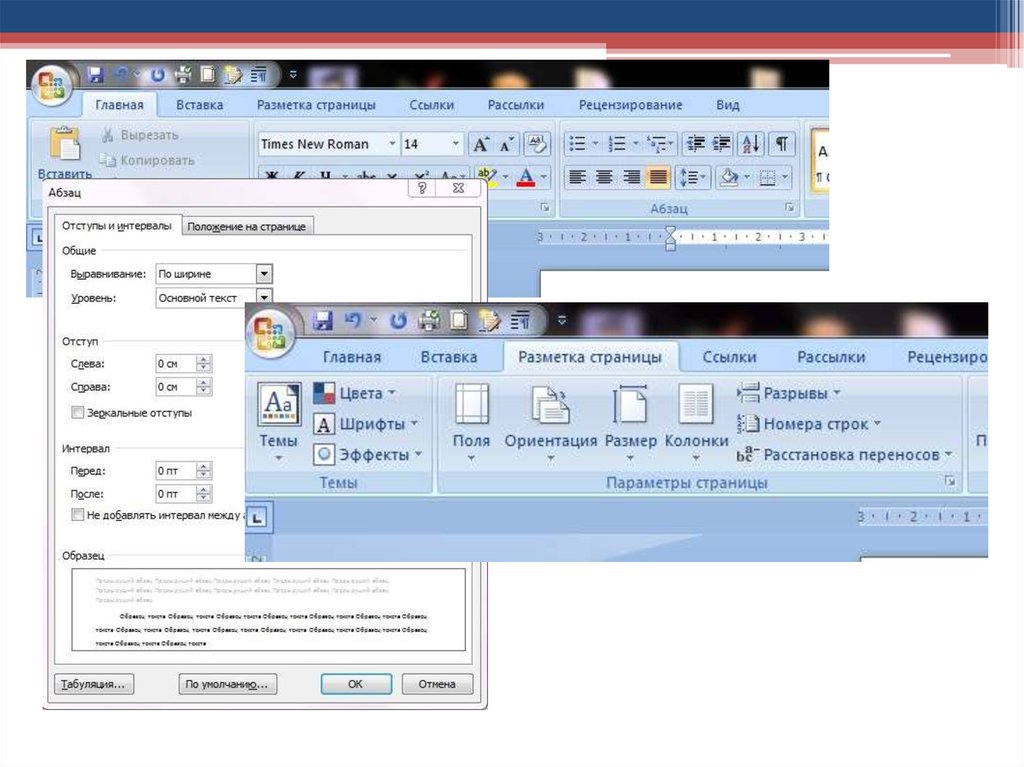Open the Поля margins icon
The image size is (1024, 767).
471,420
